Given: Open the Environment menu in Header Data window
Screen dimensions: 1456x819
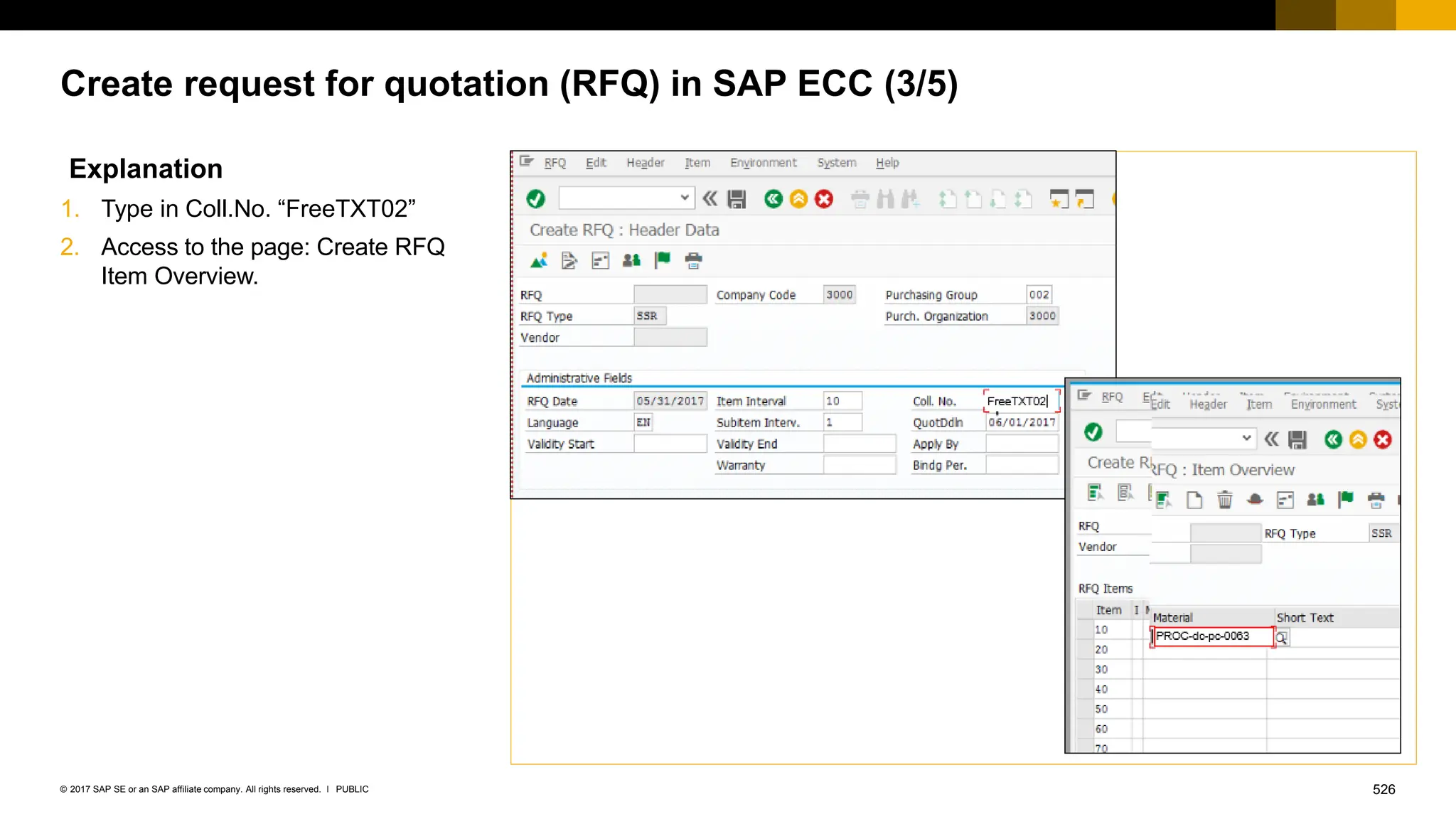Looking at the screenshot, I should pyautogui.click(x=764, y=163).
